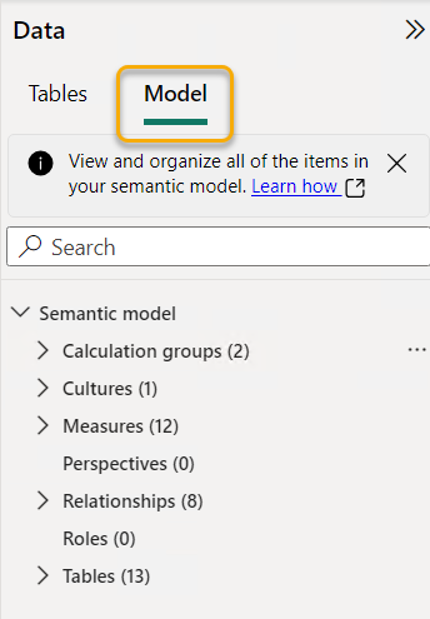Expand the Measures (12) node
The image size is (430, 619).
[43, 426]
